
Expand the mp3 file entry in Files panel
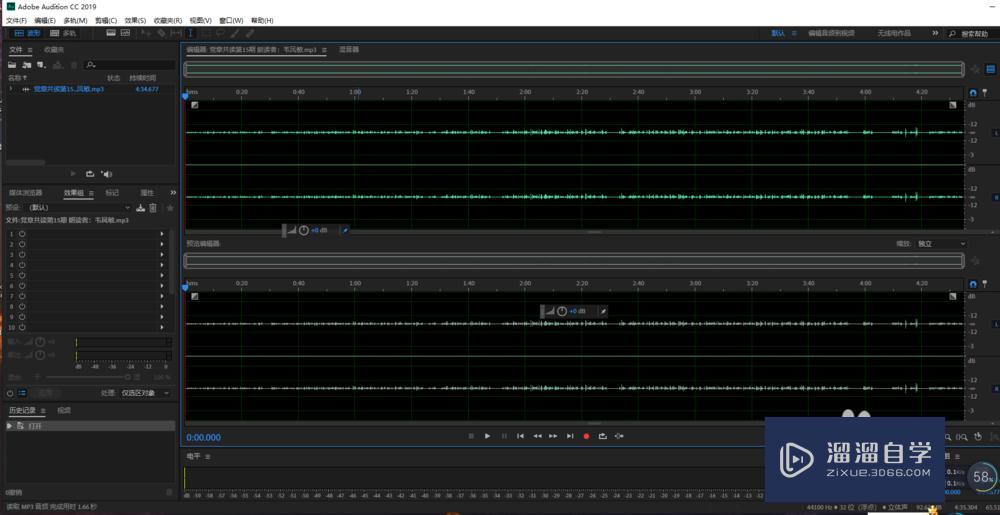pyautogui.click(x=11, y=89)
